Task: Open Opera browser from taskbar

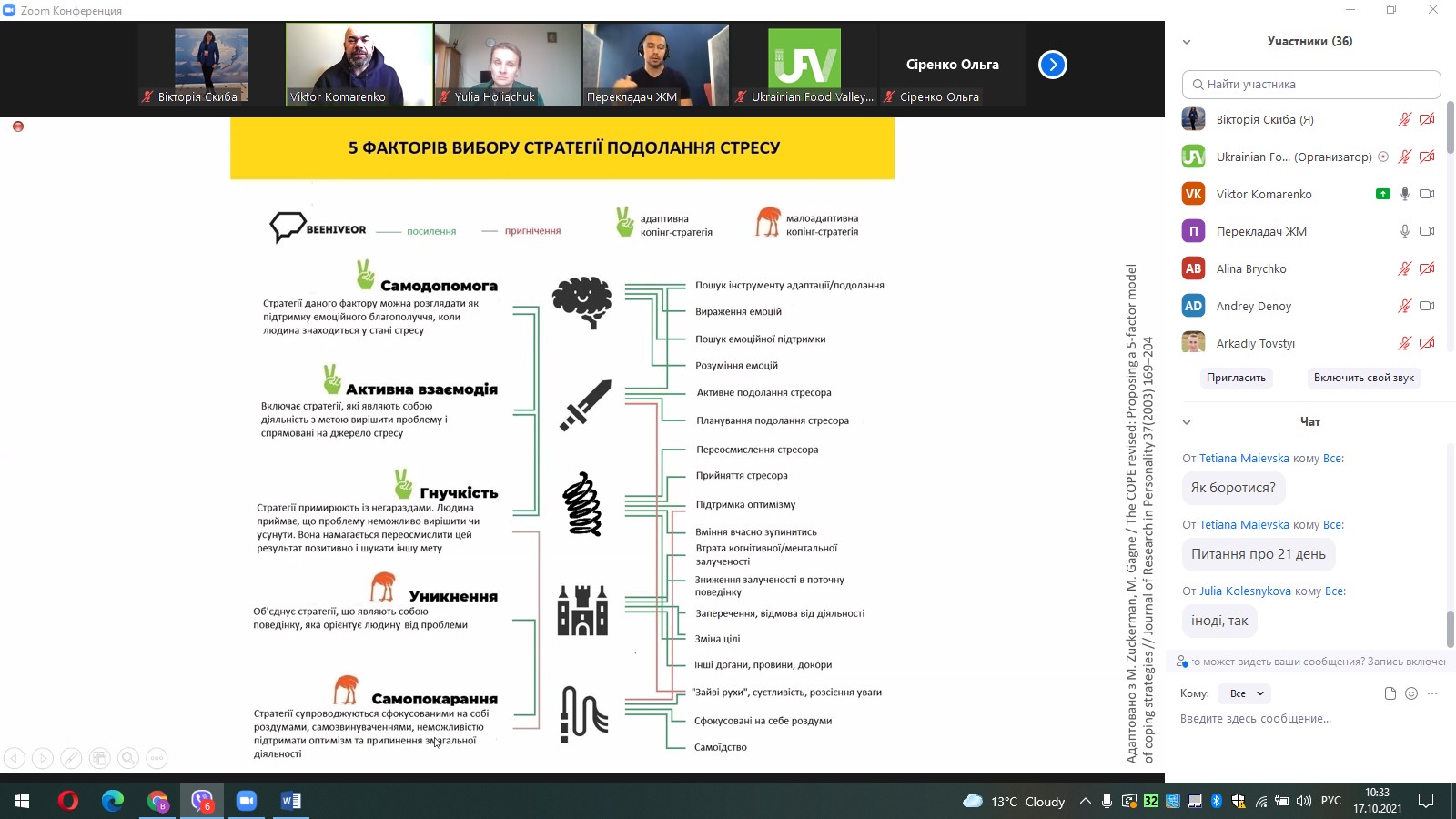Action: coord(68,801)
